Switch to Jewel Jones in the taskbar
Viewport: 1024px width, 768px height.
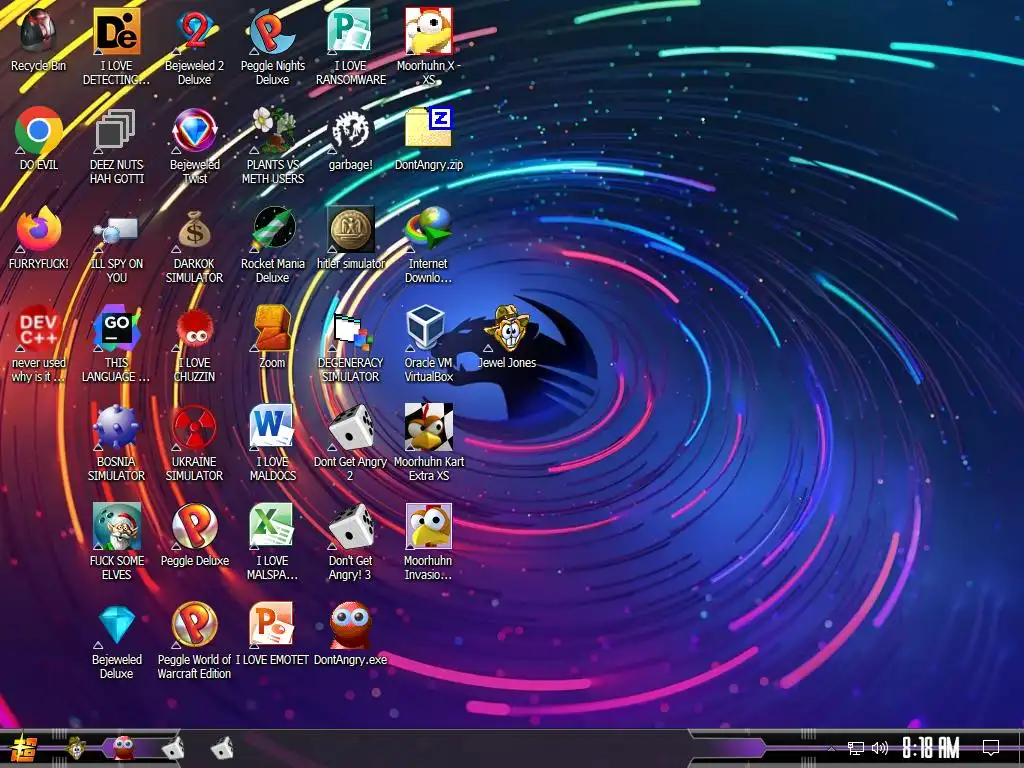76,748
